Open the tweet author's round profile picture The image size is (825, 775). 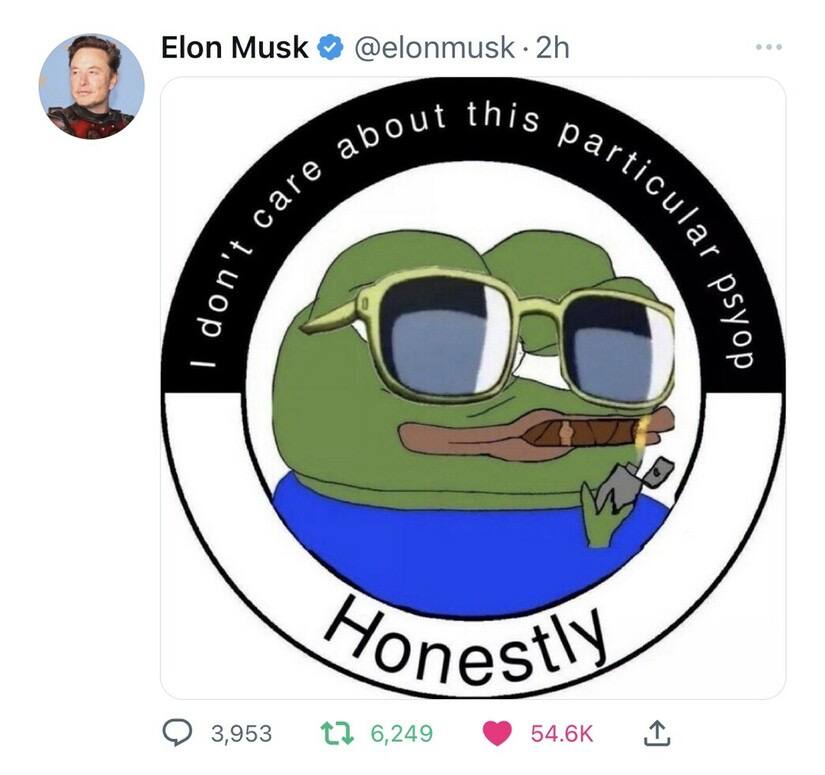click(92, 87)
